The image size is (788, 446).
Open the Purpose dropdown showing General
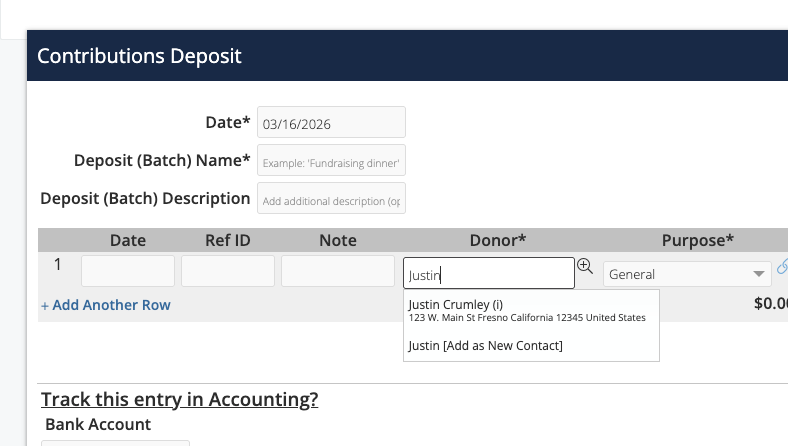[687, 274]
